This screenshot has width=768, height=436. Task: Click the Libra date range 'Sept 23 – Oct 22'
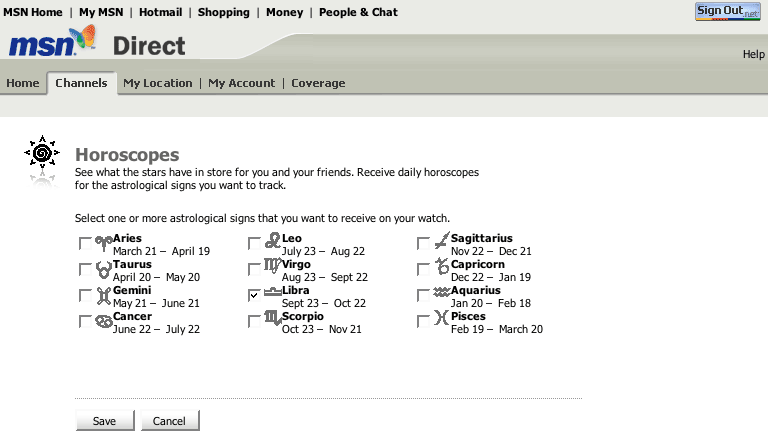[324, 303]
